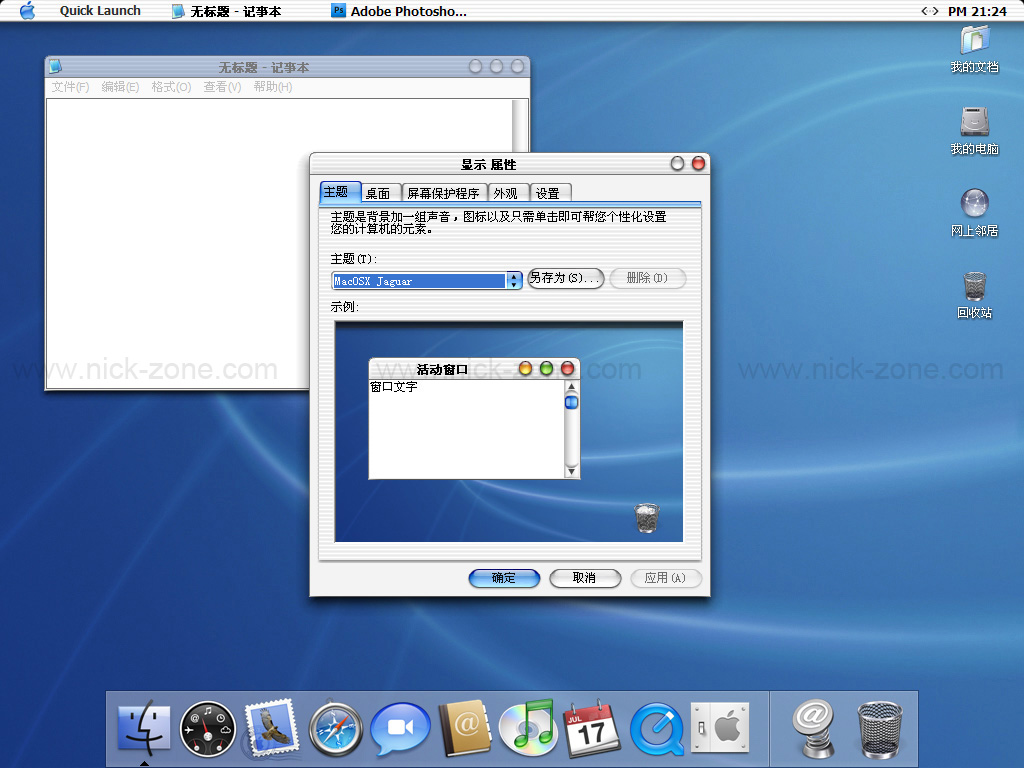Launch iTunes music disc icon in dock
Viewport: 1024px width, 768px height.
point(527,726)
